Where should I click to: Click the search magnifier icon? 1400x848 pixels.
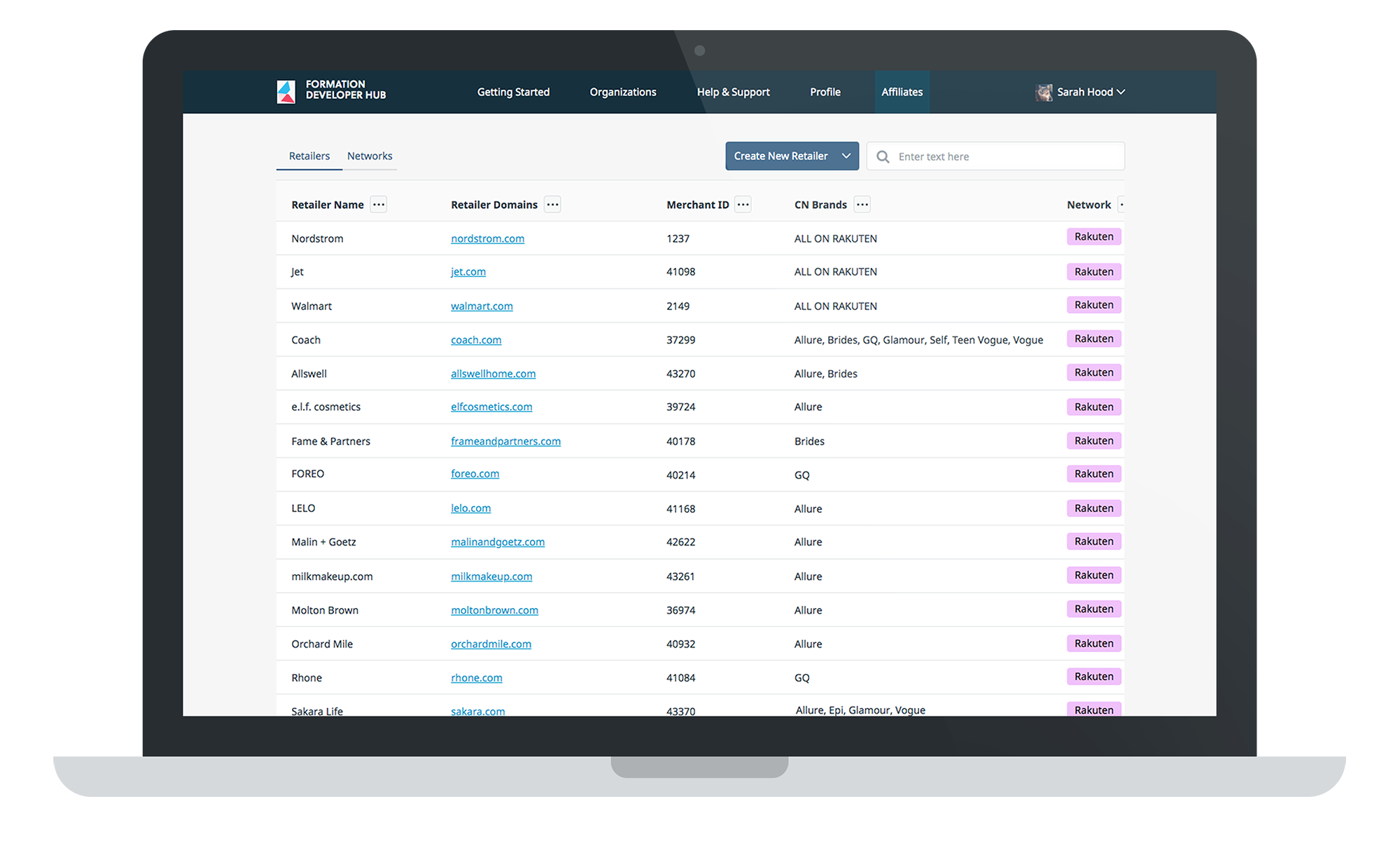click(883, 157)
